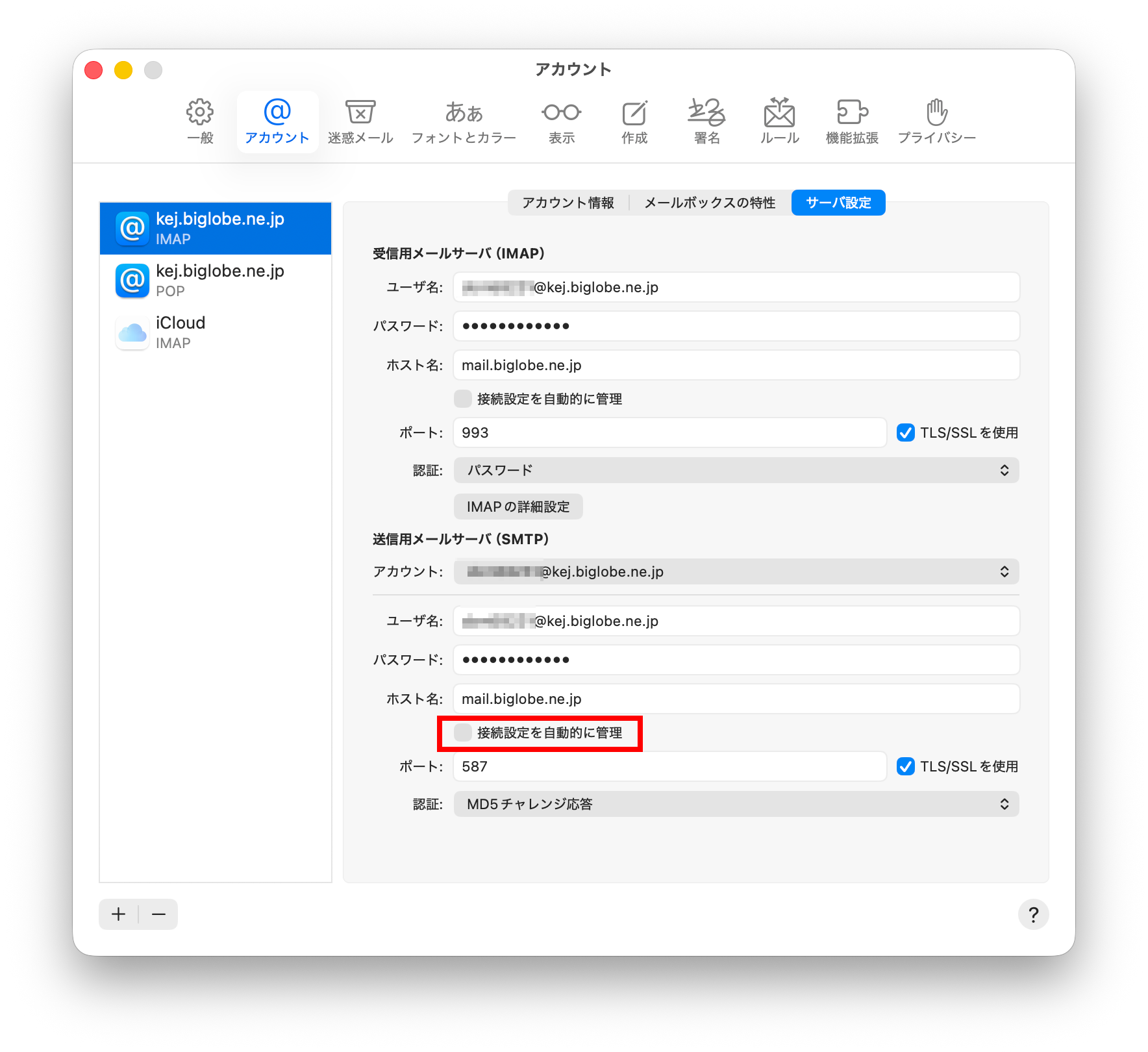
Task: Open フォントとカラー fonts and colors pane
Action: pyautogui.click(x=464, y=121)
